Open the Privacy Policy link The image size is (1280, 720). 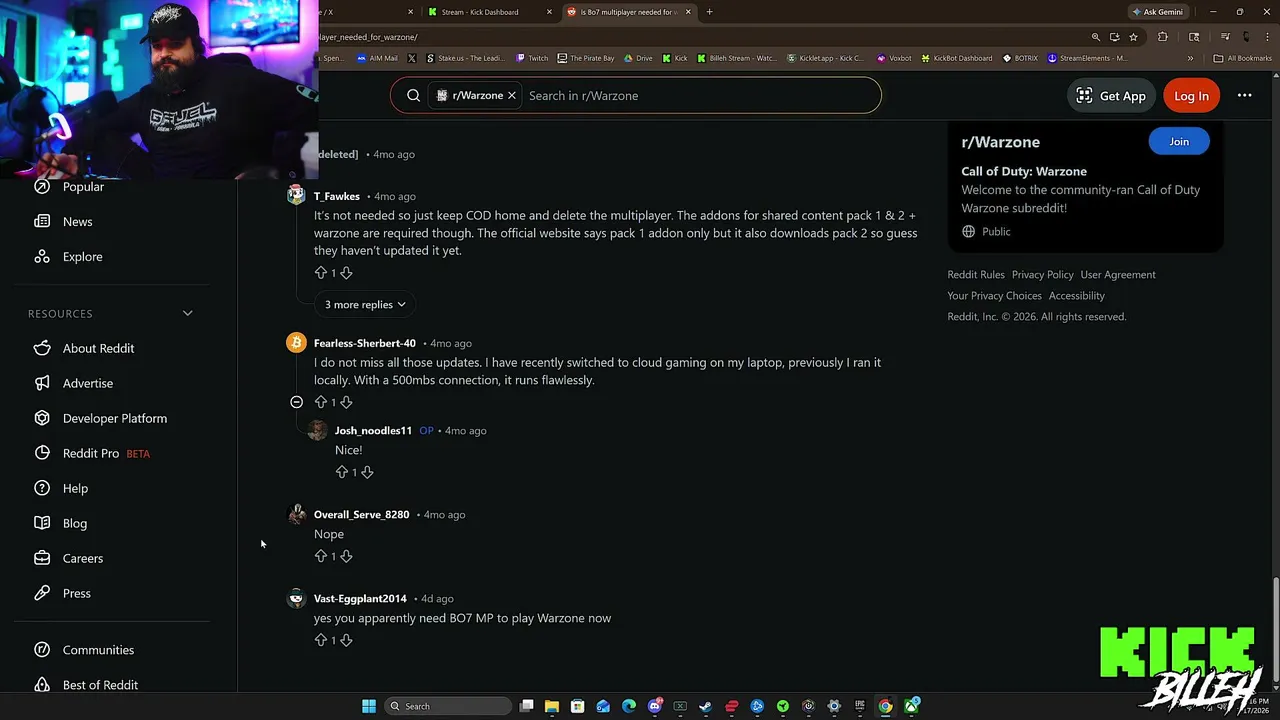pyautogui.click(x=1043, y=275)
